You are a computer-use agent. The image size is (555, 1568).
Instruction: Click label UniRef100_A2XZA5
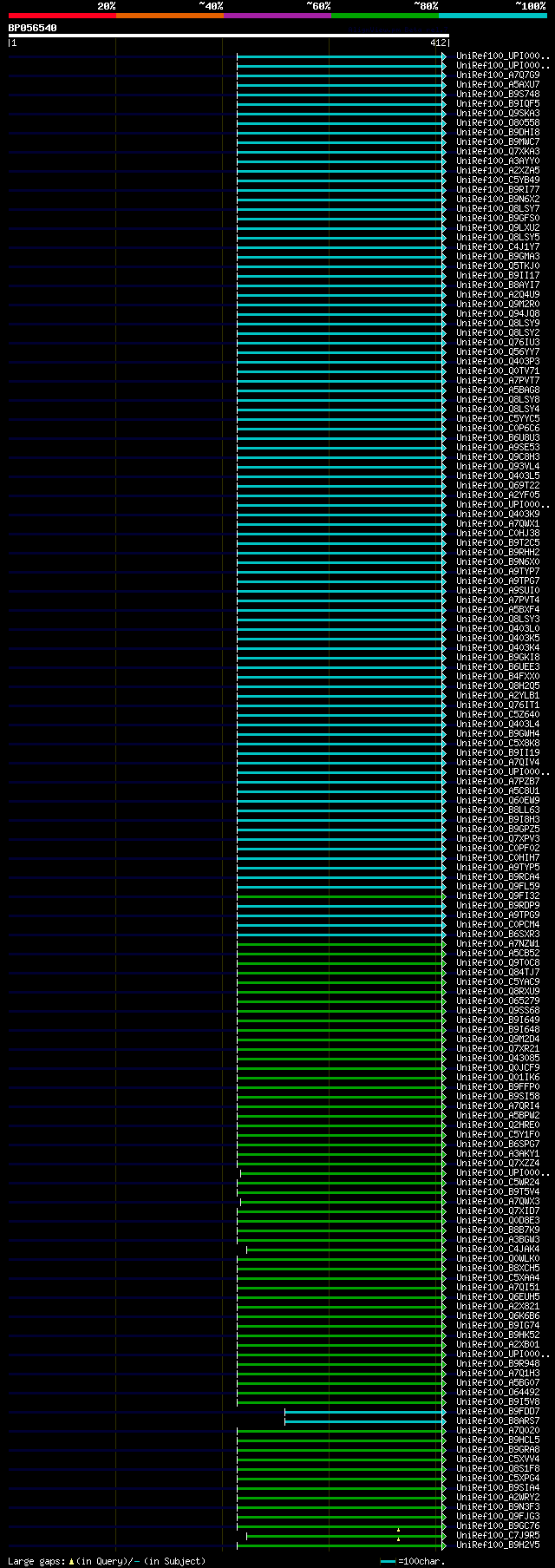coord(498,171)
